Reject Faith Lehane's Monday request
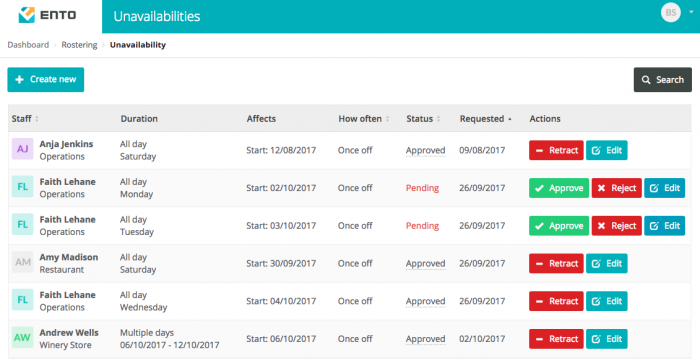 pyautogui.click(x=617, y=188)
